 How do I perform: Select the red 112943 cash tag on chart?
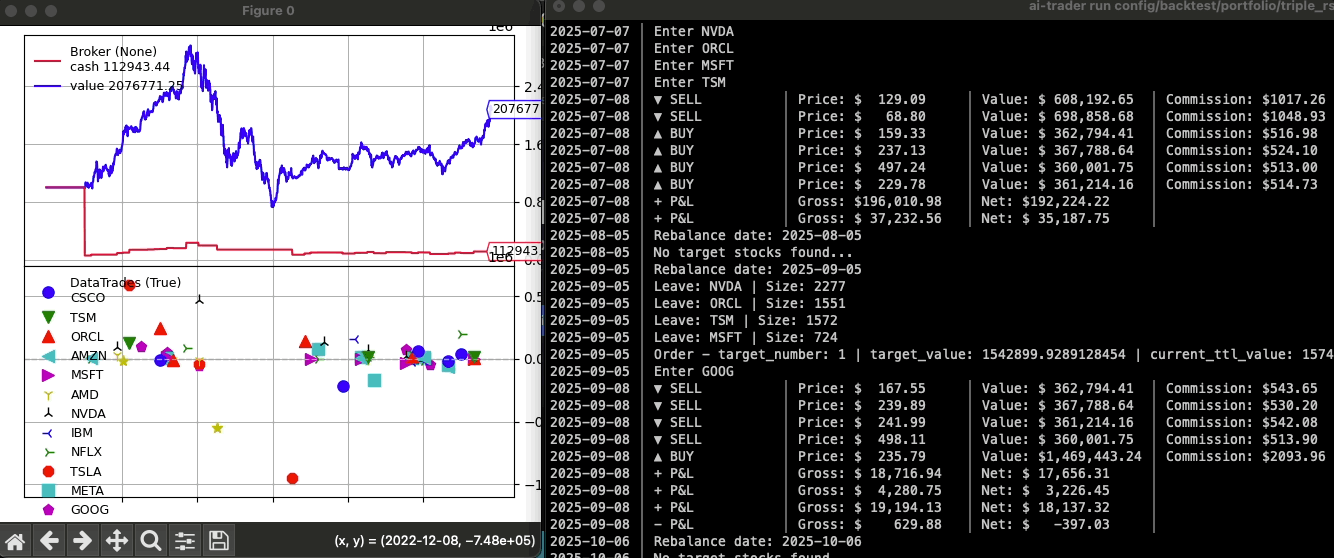tap(513, 250)
